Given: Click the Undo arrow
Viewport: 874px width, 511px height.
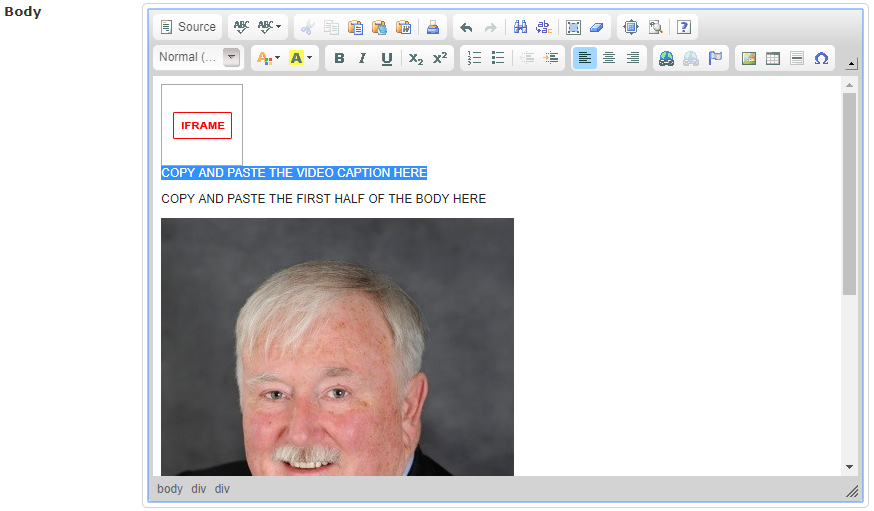Looking at the screenshot, I should [466, 27].
